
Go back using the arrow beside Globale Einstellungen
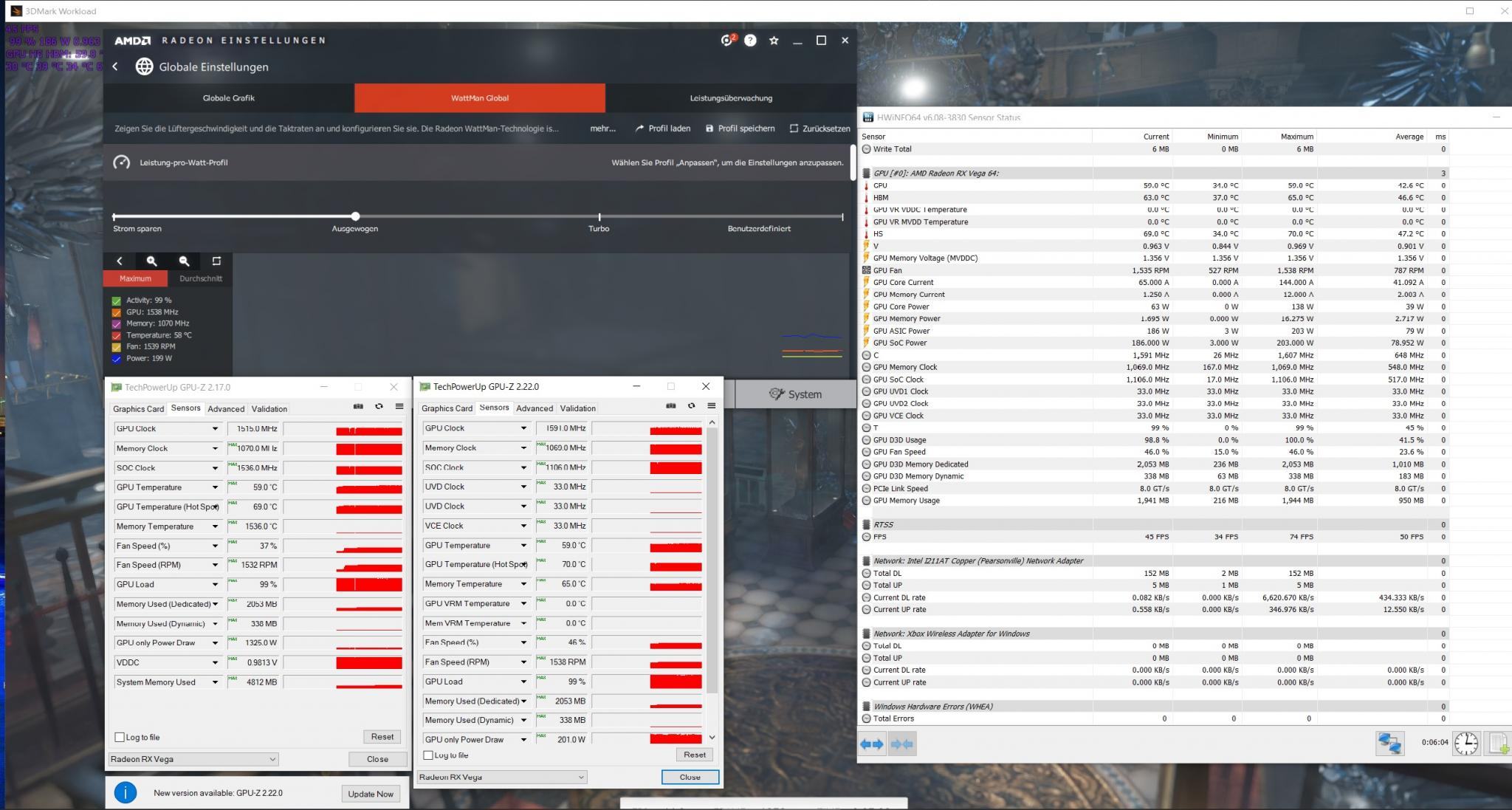[115, 66]
